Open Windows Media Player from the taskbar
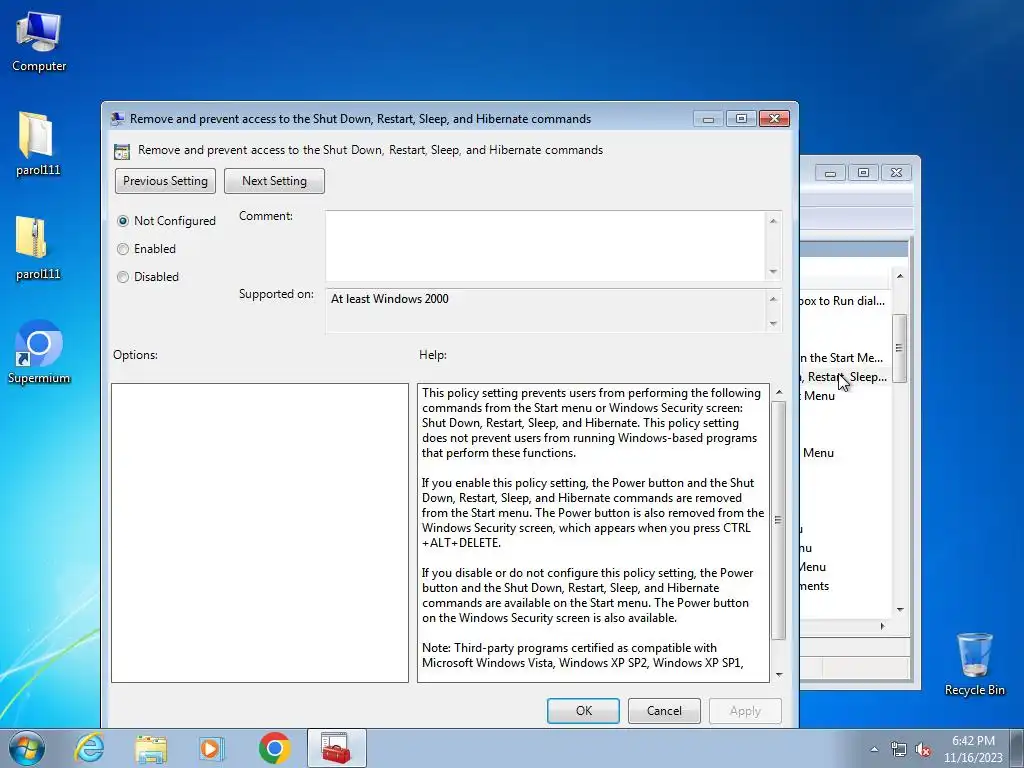The width and height of the screenshot is (1024, 768). [x=212, y=748]
